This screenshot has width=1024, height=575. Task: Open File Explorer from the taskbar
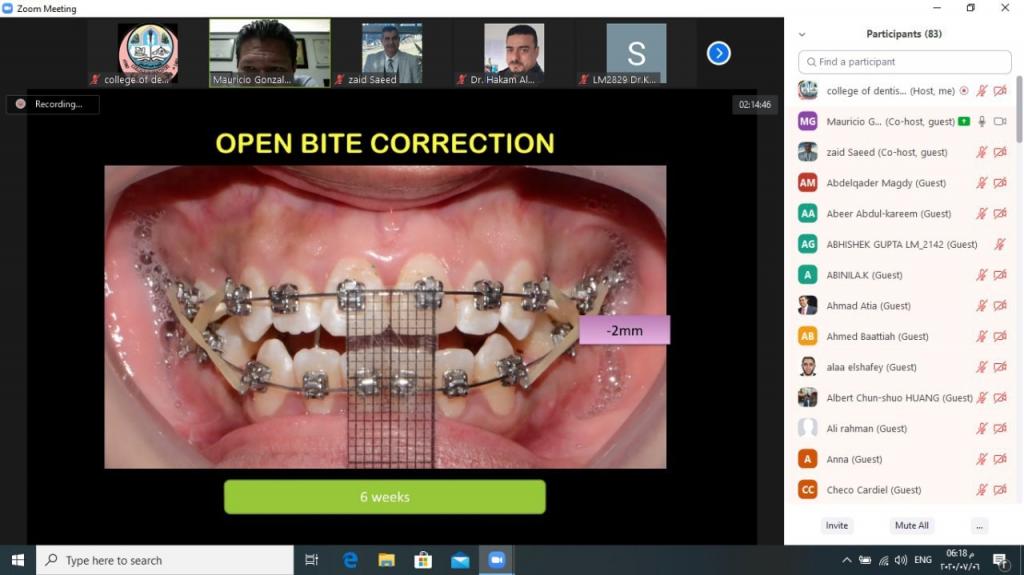(386, 560)
